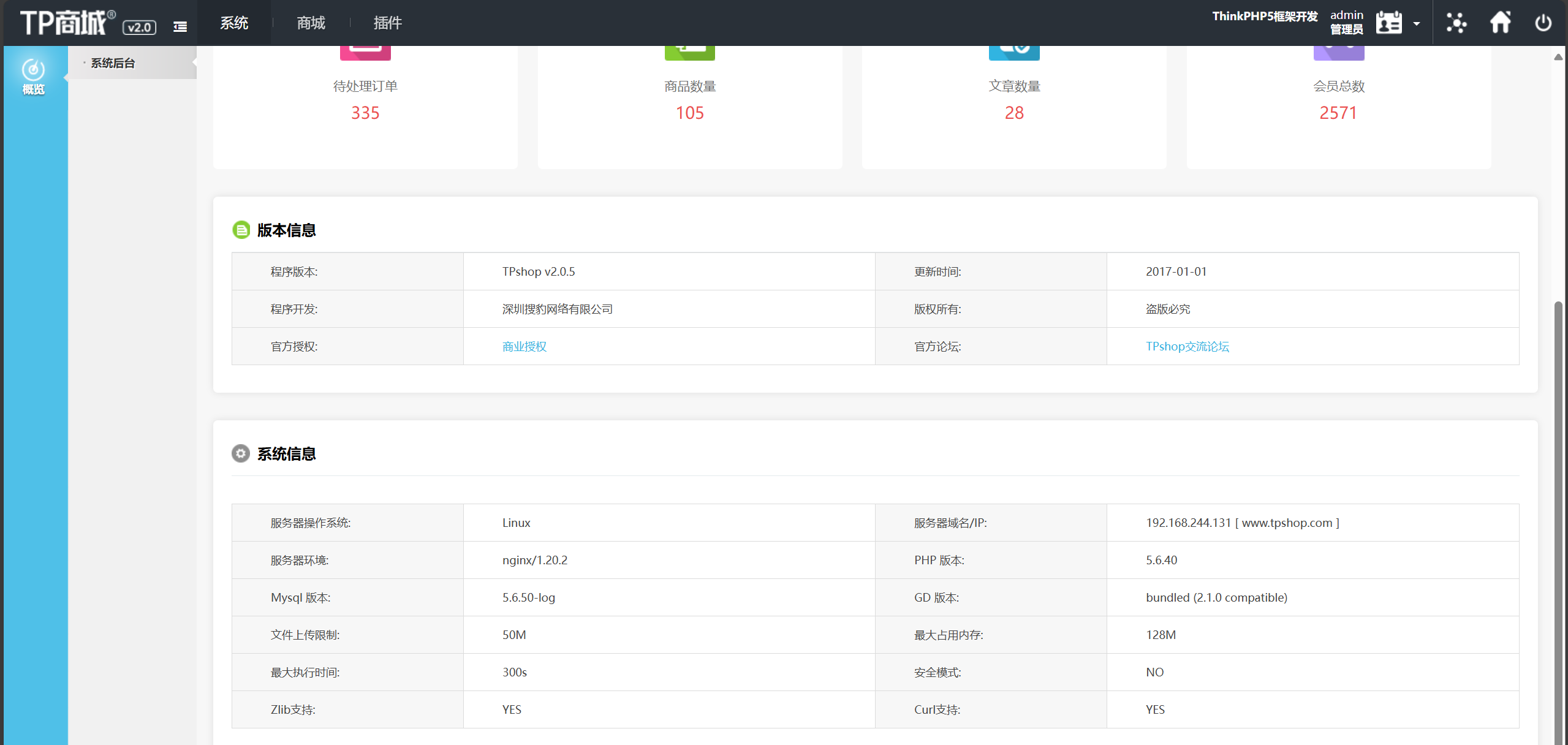Open the 概览 overview sidebar icon
The image size is (1568, 745).
click(34, 77)
